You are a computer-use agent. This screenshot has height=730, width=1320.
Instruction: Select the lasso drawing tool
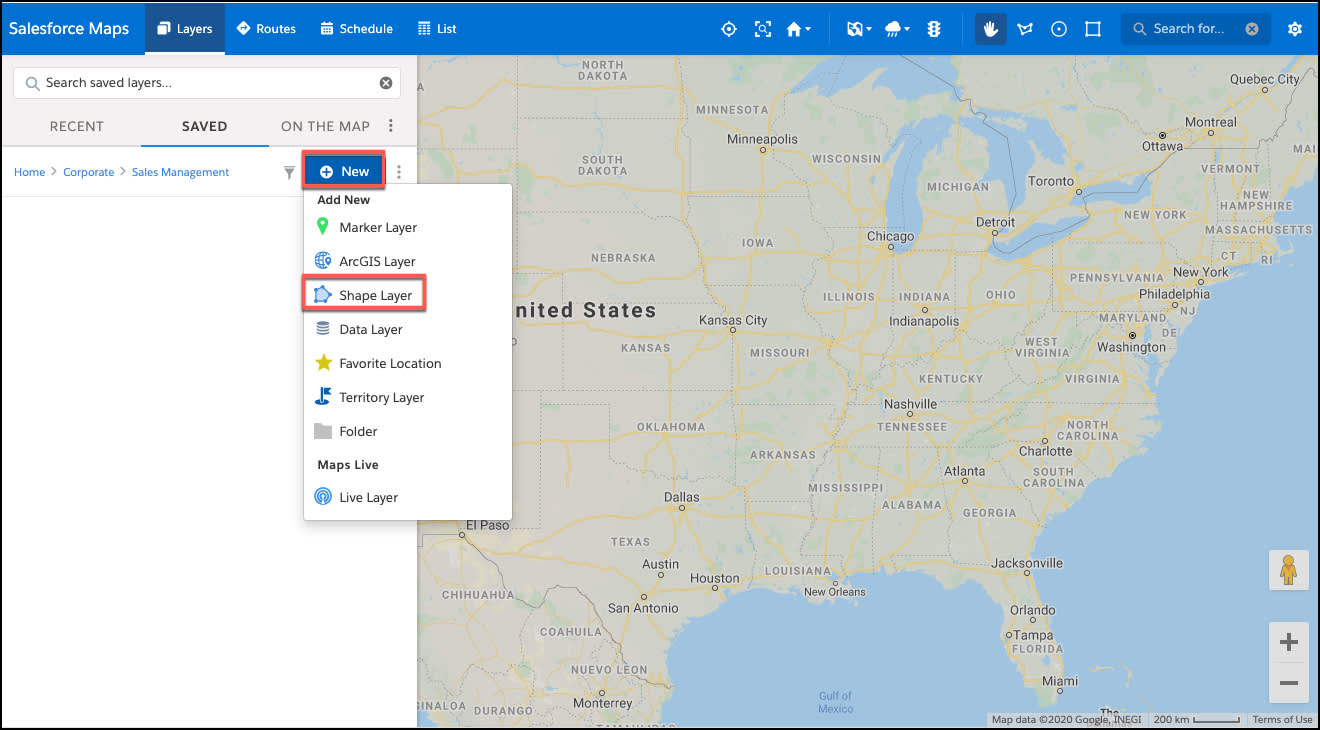(x=1025, y=29)
